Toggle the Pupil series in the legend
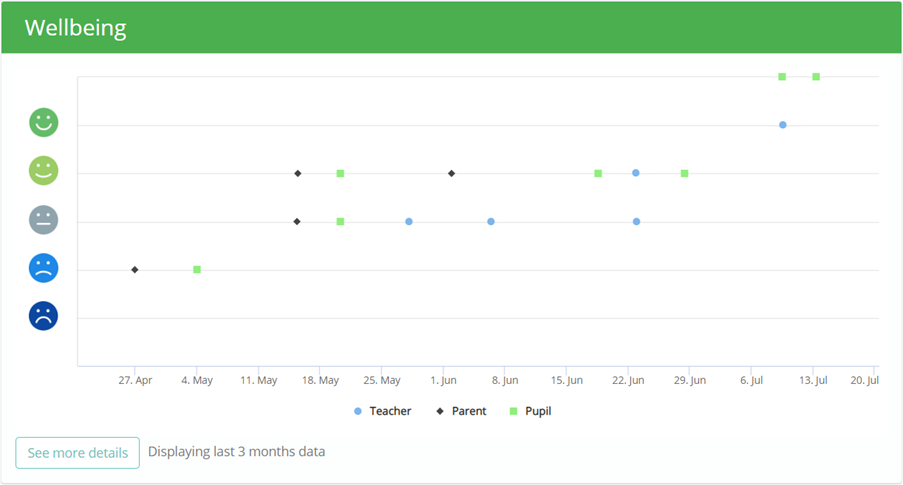 click(530, 411)
